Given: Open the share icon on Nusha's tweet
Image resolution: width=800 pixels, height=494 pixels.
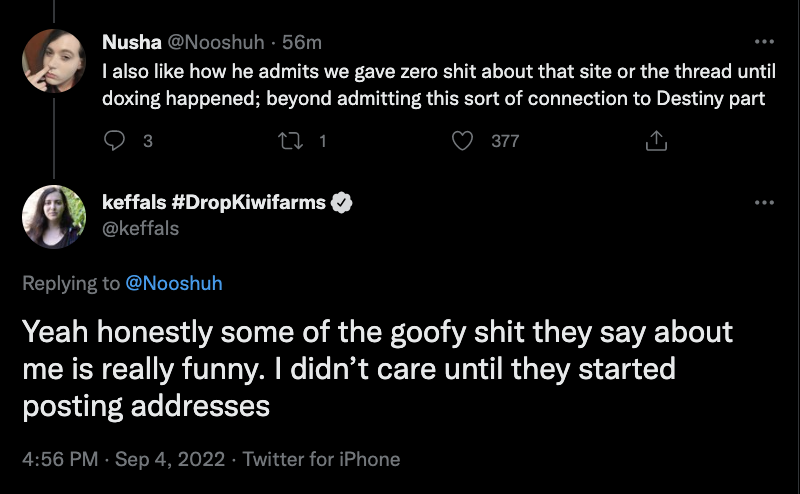Looking at the screenshot, I should [x=656, y=141].
